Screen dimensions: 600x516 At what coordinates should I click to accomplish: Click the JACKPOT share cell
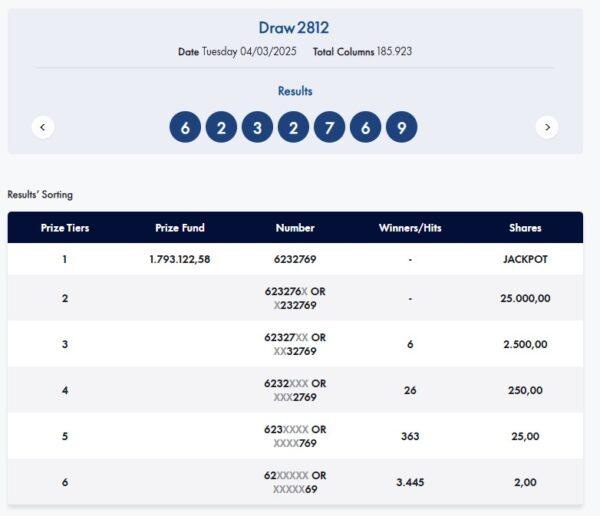(x=525, y=259)
